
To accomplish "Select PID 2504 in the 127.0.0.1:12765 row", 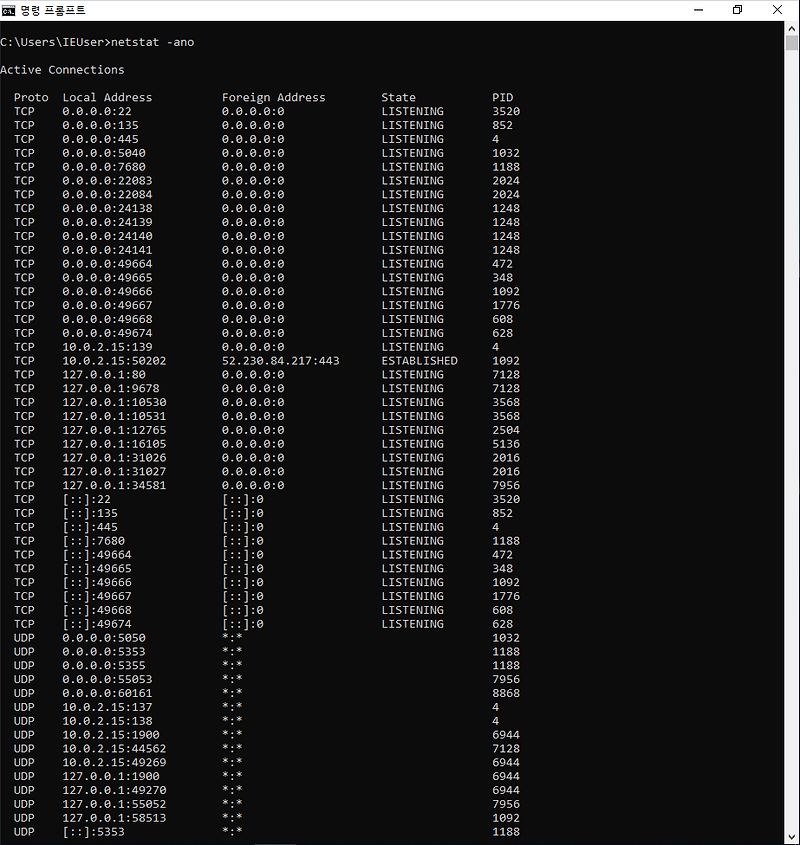I will (x=506, y=430).
